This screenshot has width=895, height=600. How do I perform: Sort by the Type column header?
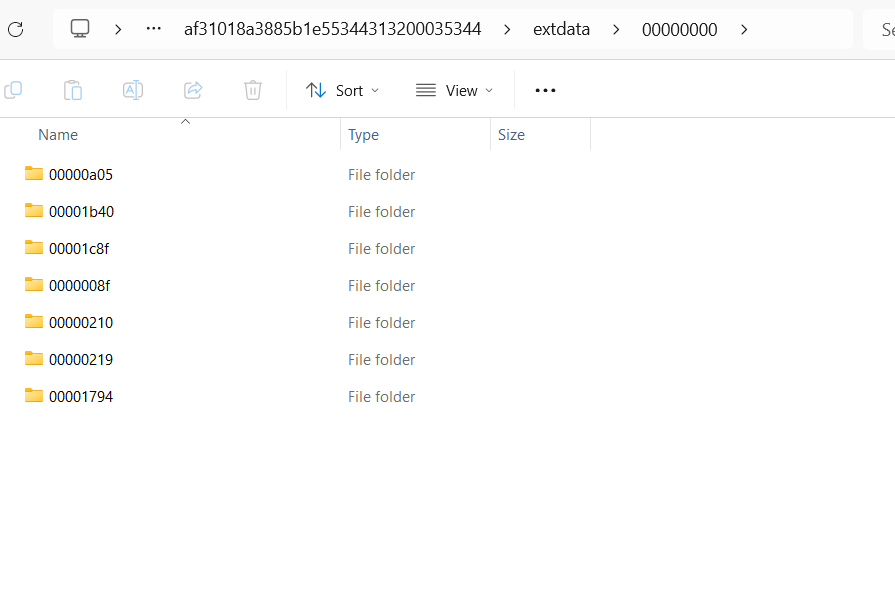tap(364, 135)
